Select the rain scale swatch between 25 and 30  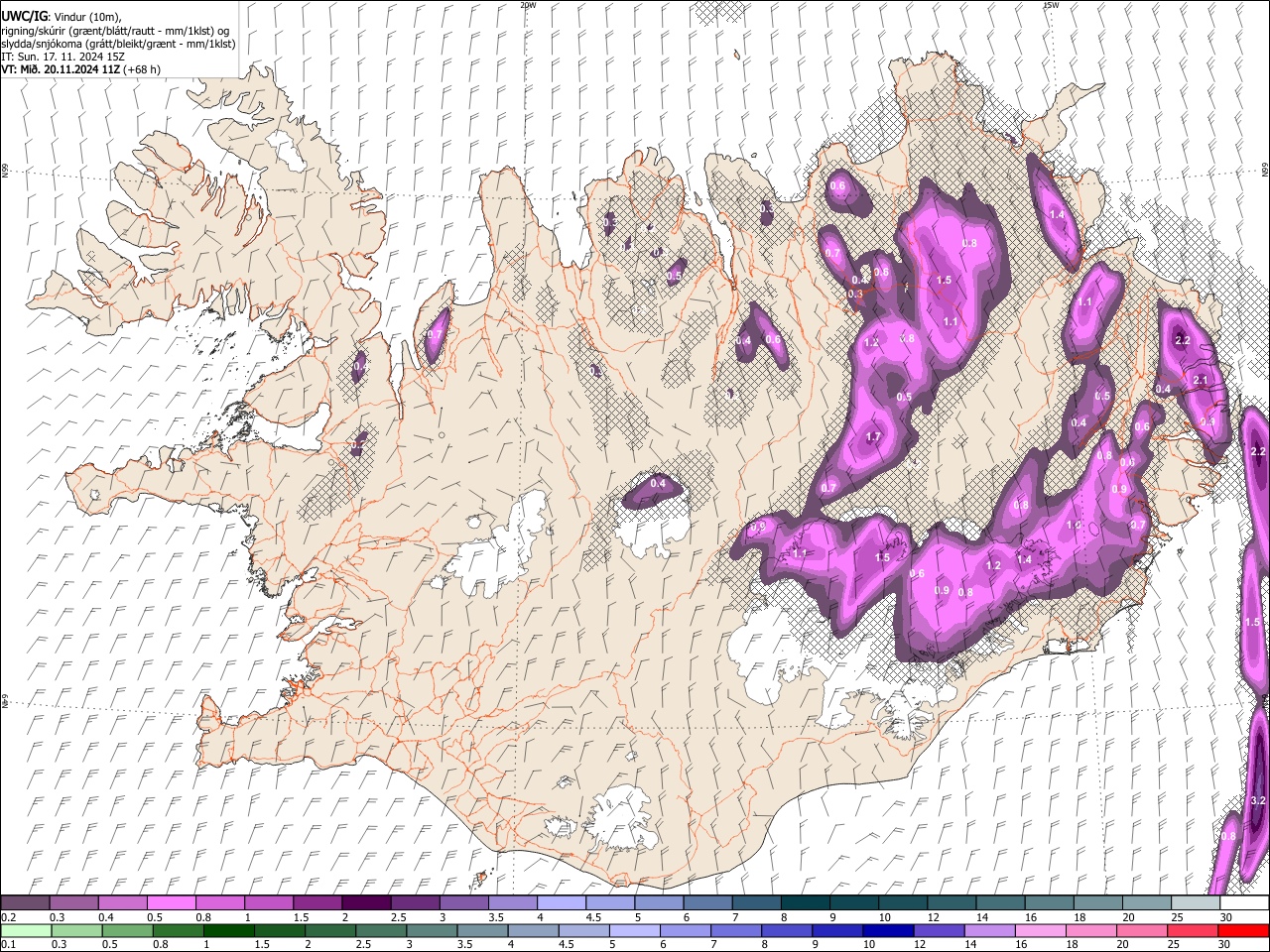tap(1193, 930)
